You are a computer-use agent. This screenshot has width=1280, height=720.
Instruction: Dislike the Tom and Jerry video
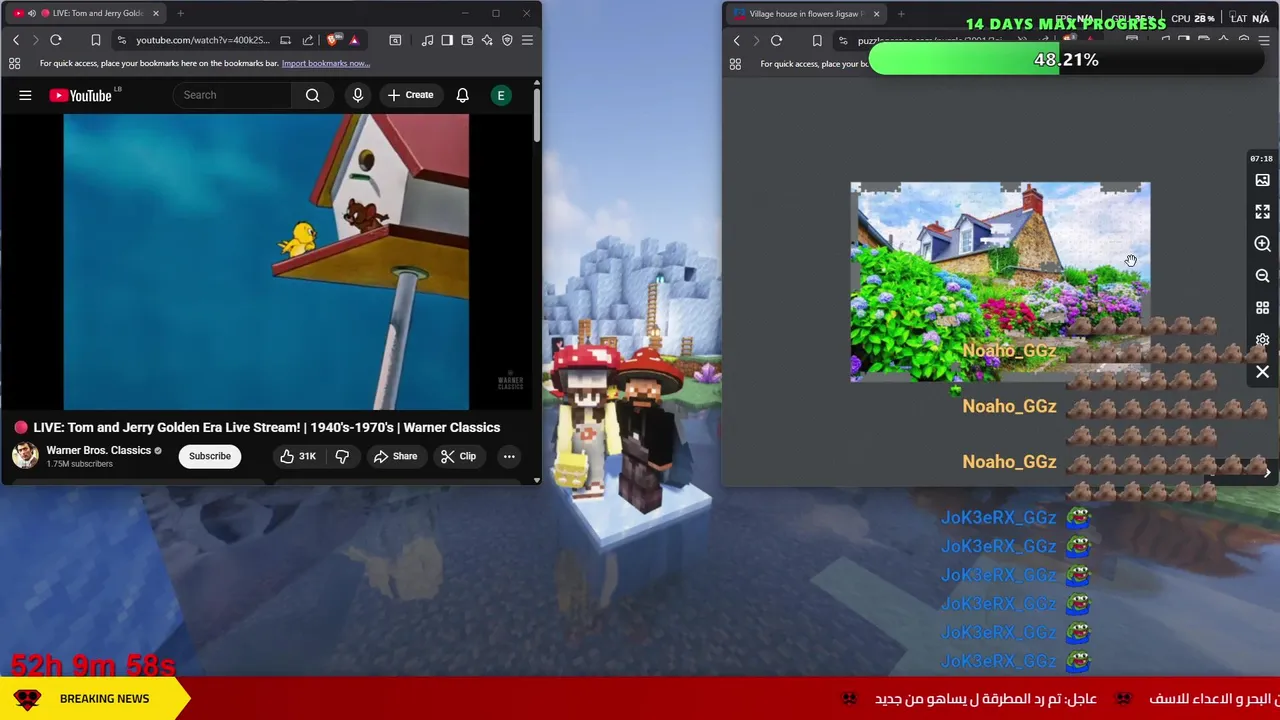click(x=342, y=456)
